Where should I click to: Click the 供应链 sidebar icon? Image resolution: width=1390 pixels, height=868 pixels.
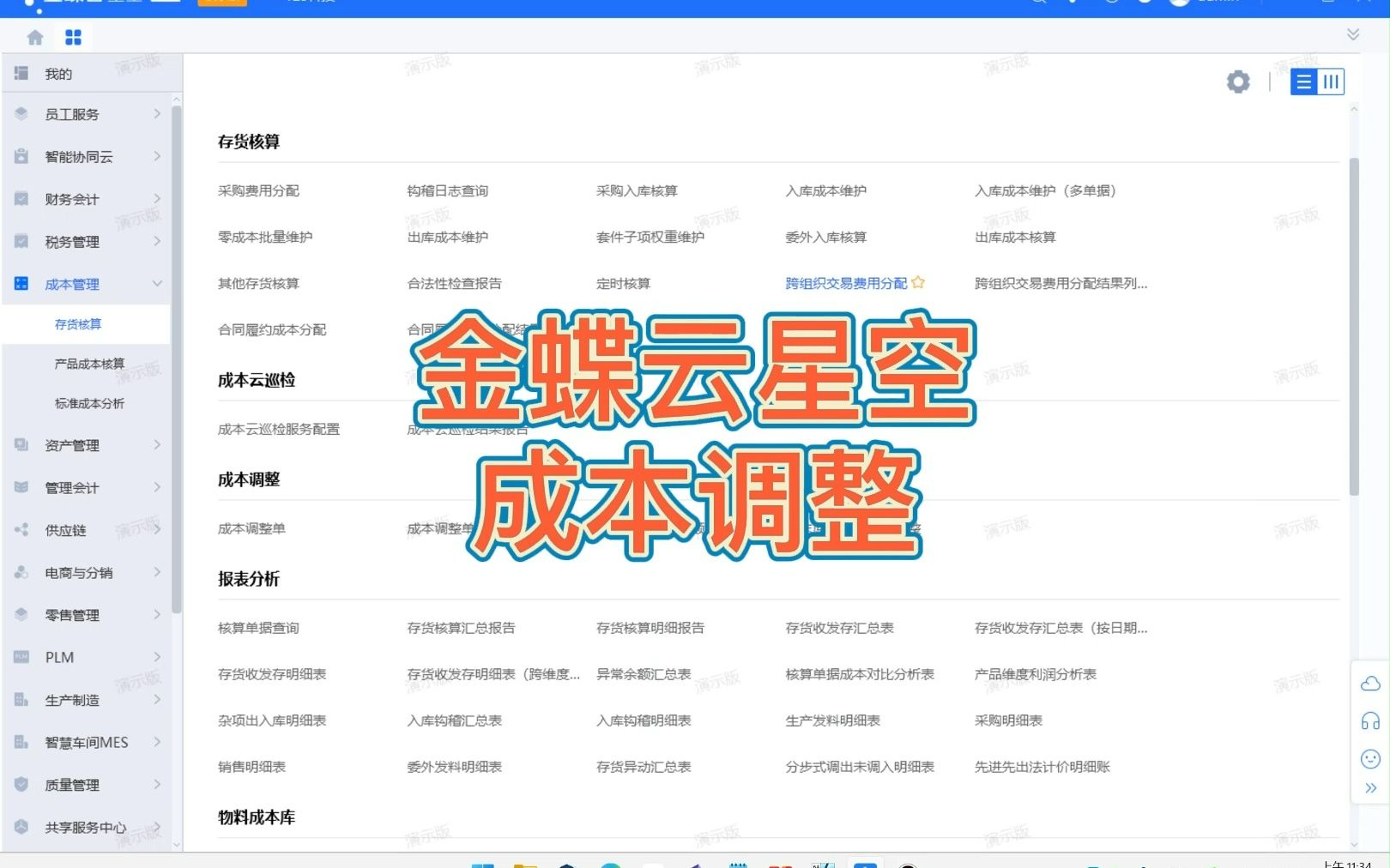tap(21, 530)
